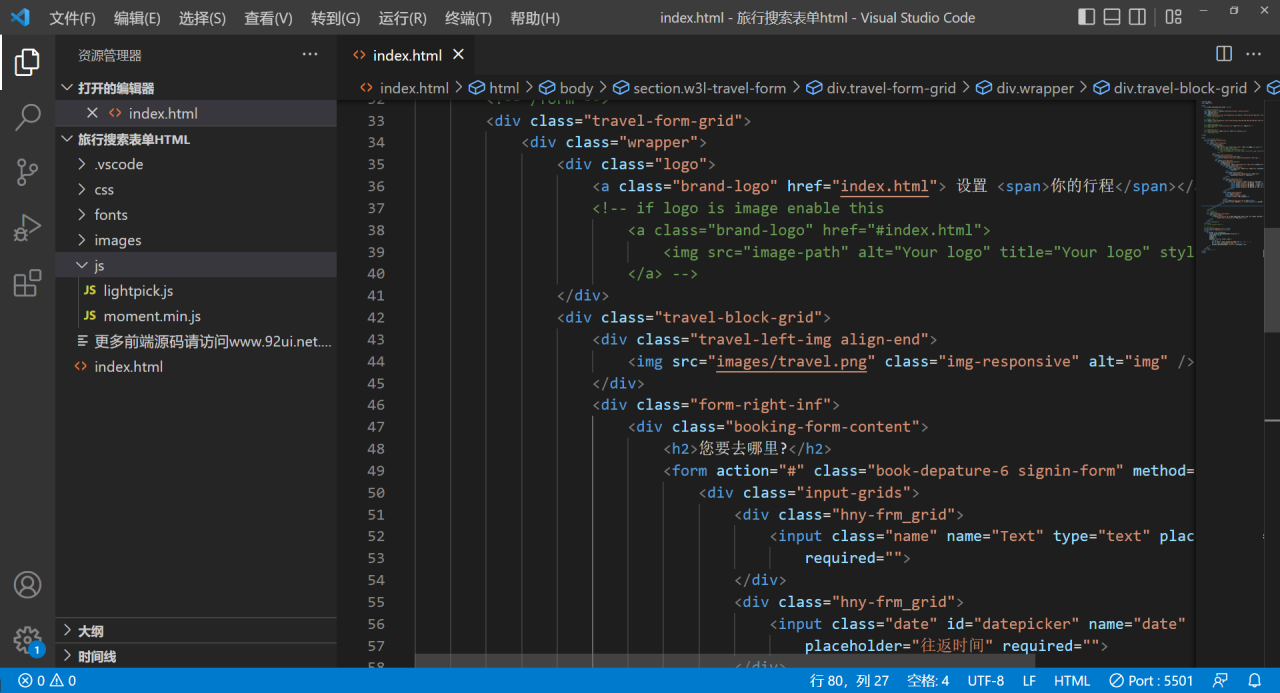The height and width of the screenshot is (693, 1280).
Task: Open the Extensions view icon
Action: [27, 283]
